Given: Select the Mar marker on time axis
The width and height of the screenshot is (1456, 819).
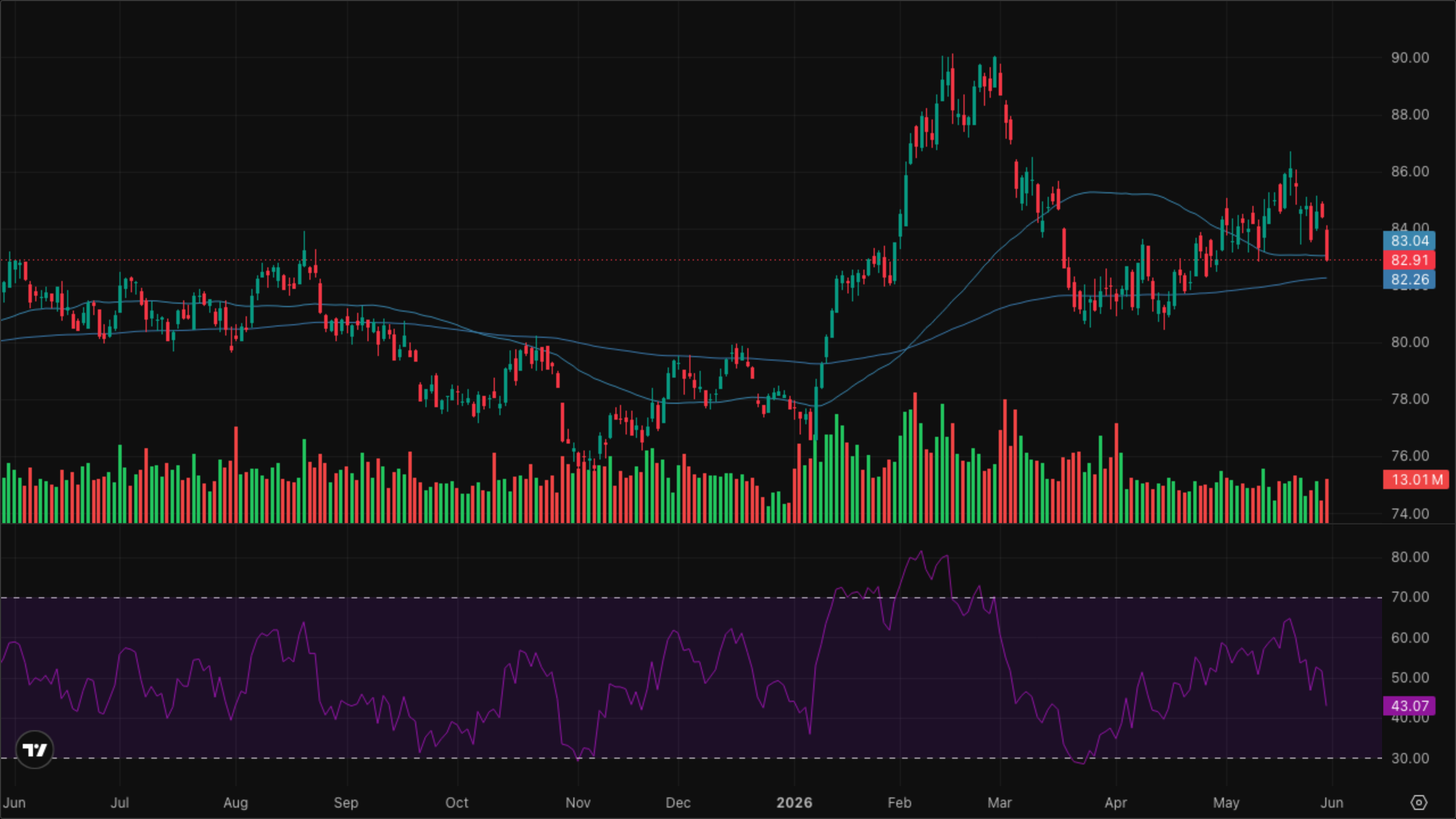Looking at the screenshot, I should pyautogui.click(x=999, y=803).
